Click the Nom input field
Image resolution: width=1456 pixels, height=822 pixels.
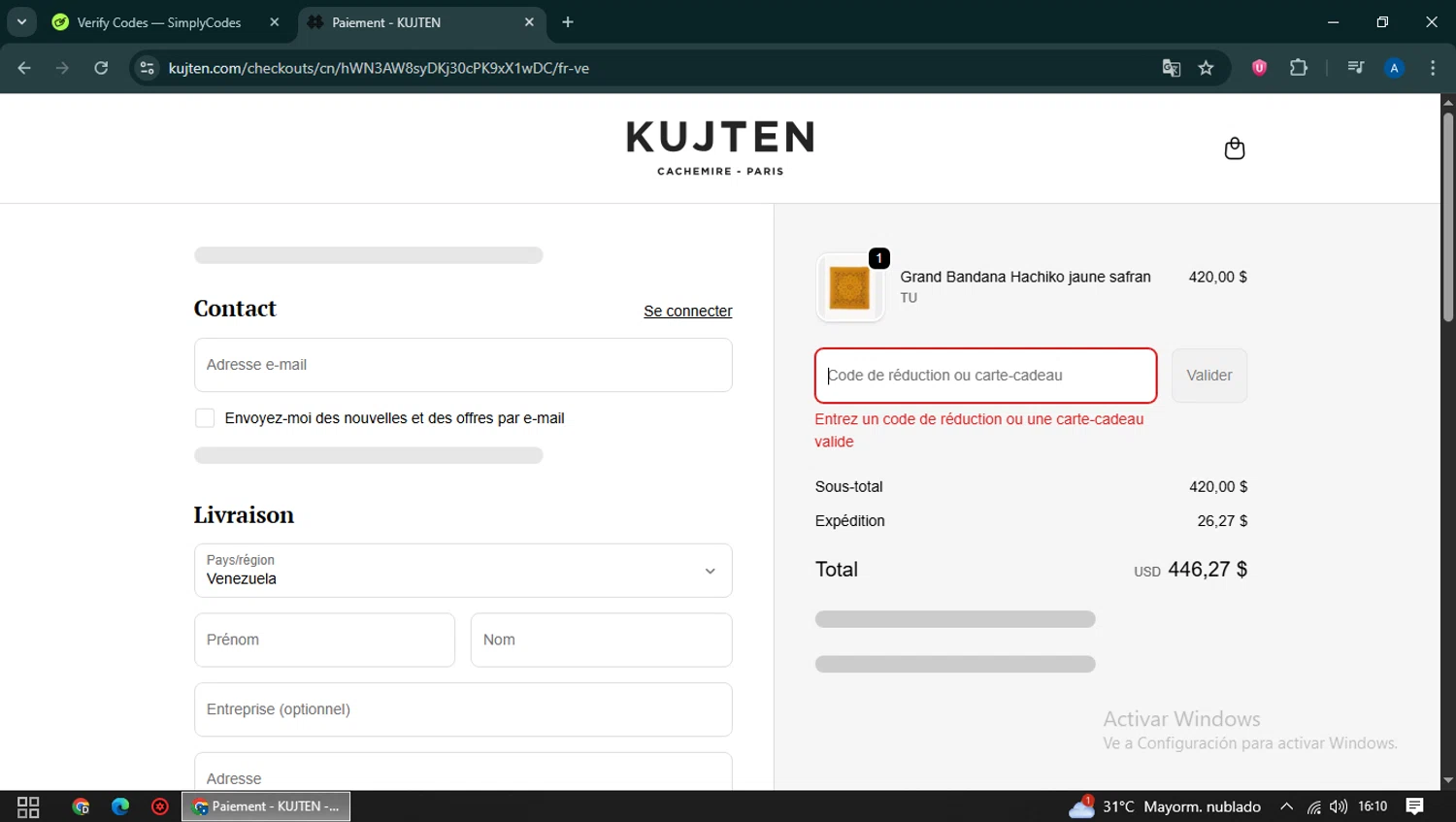tap(601, 640)
